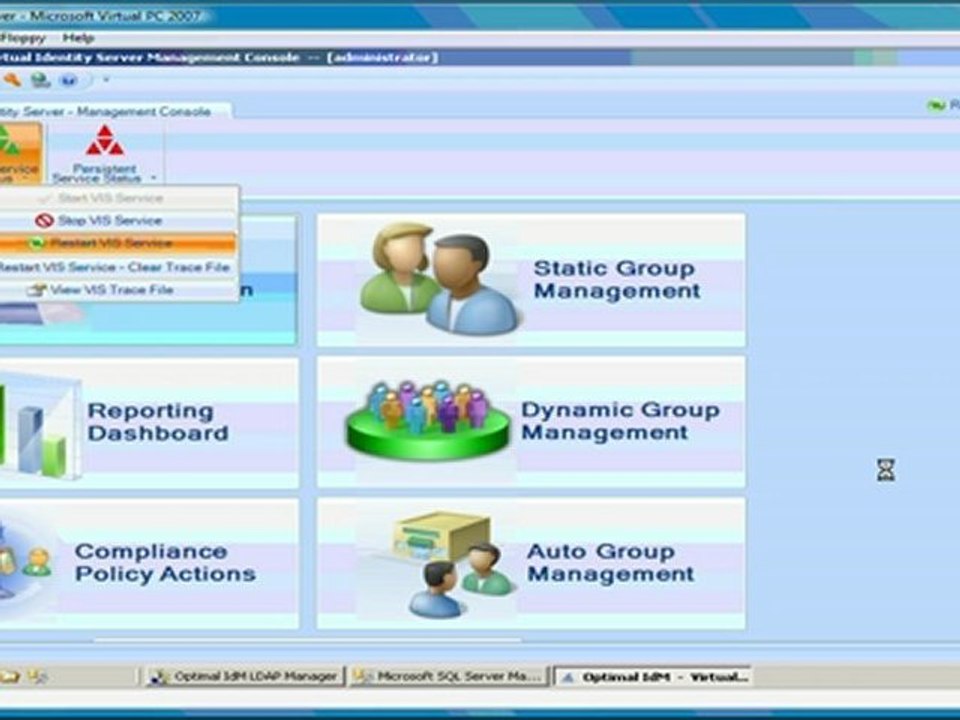
Task: Open Dynamic Group Management tile
Action: 531,422
